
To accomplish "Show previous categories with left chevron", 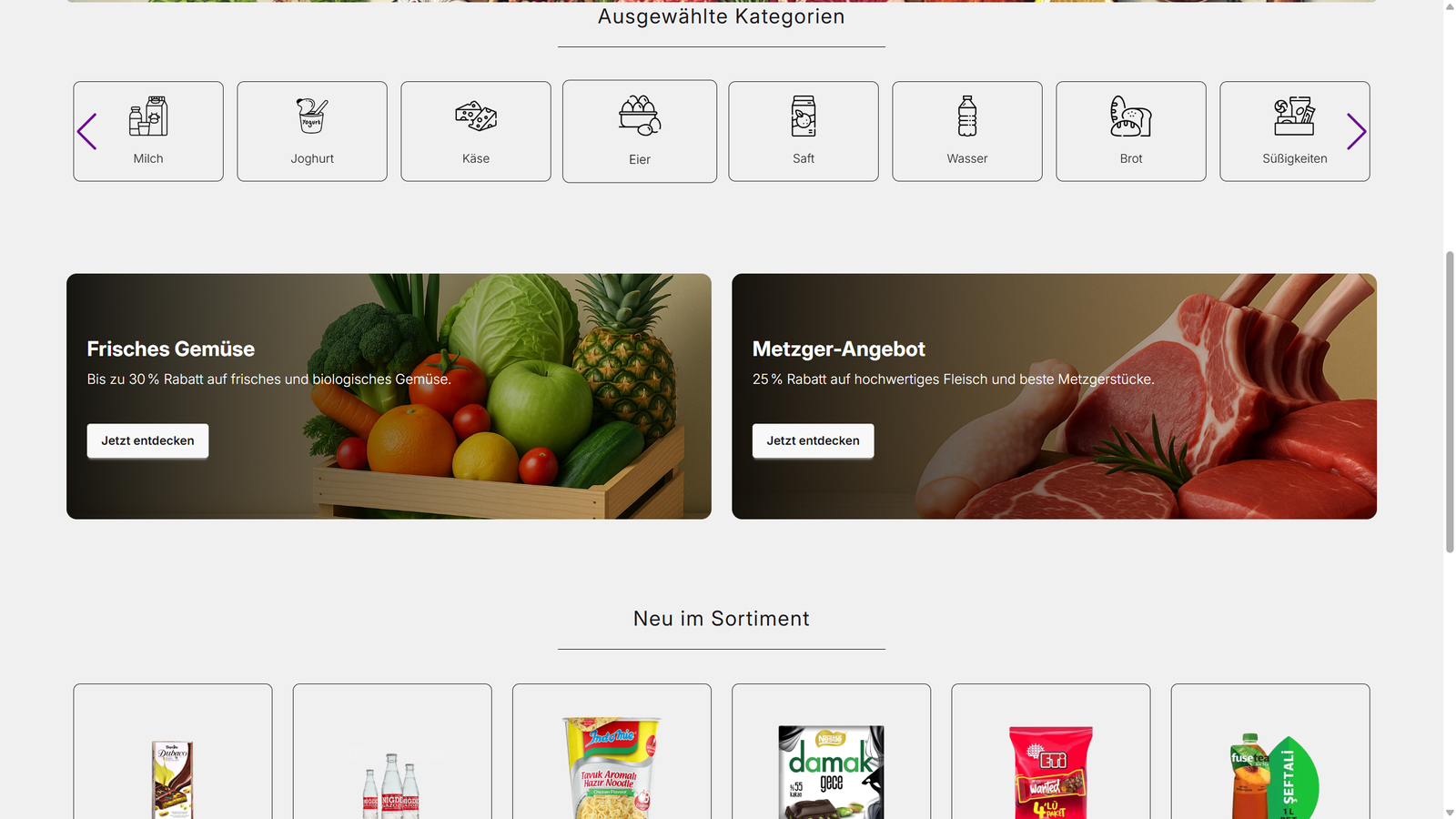I will (x=87, y=132).
